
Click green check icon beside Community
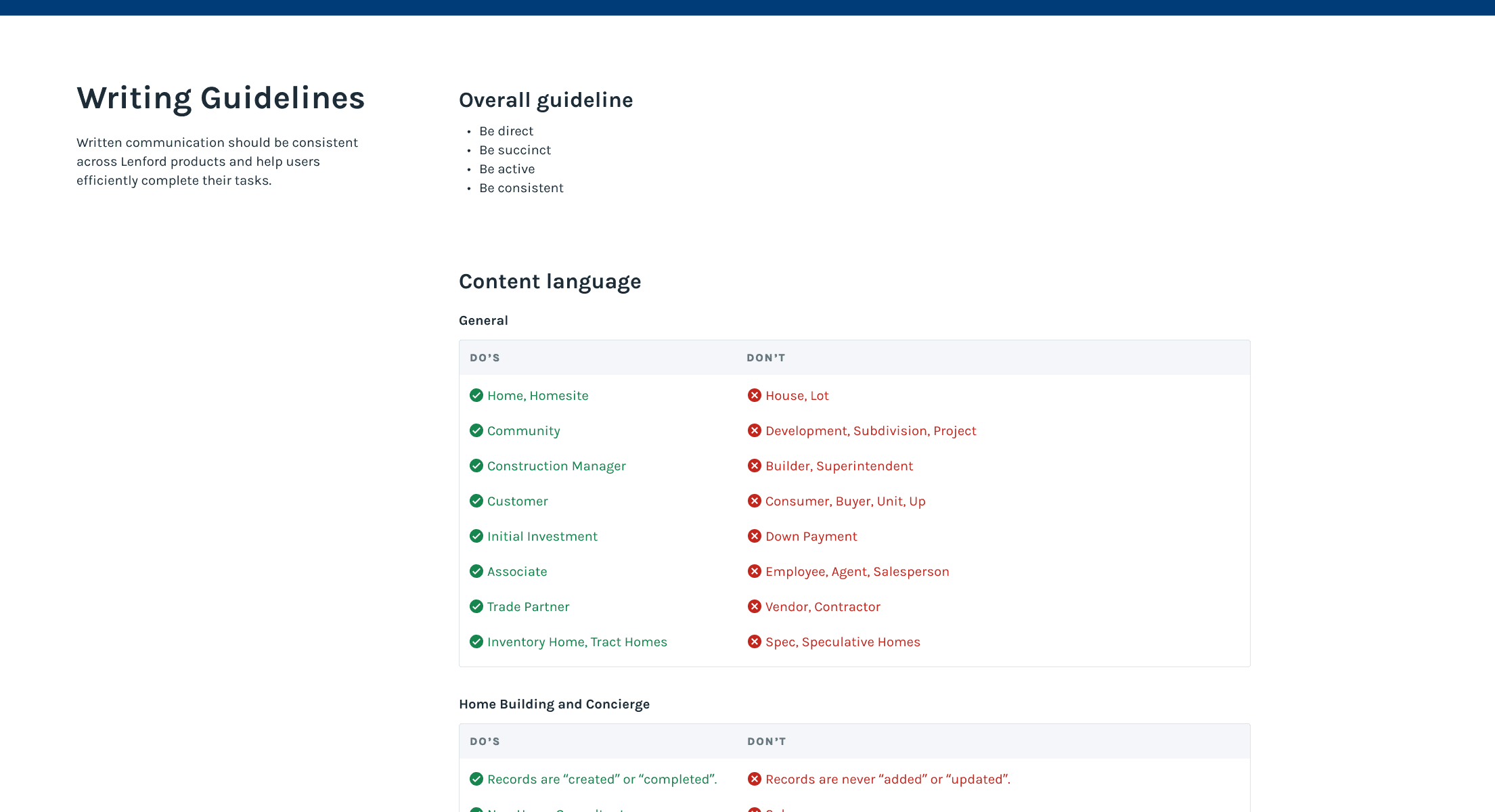(x=476, y=430)
